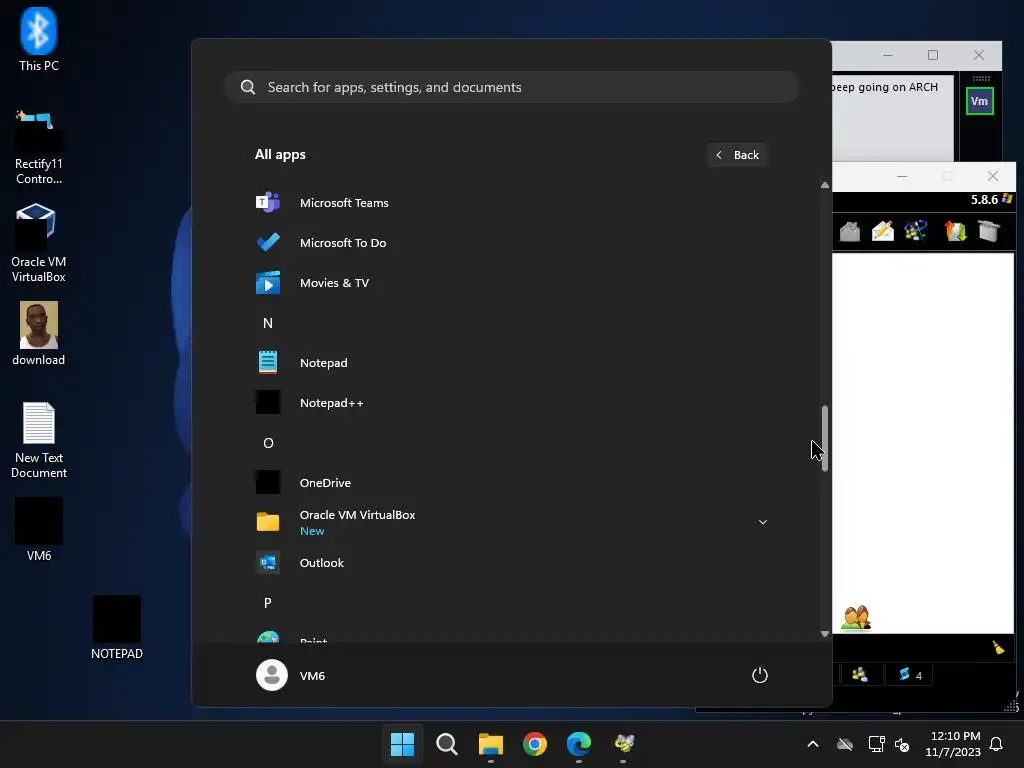Image resolution: width=1024 pixels, height=768 pixels.
Task: Open This PC desktop icon
Action: pos(39,40)
